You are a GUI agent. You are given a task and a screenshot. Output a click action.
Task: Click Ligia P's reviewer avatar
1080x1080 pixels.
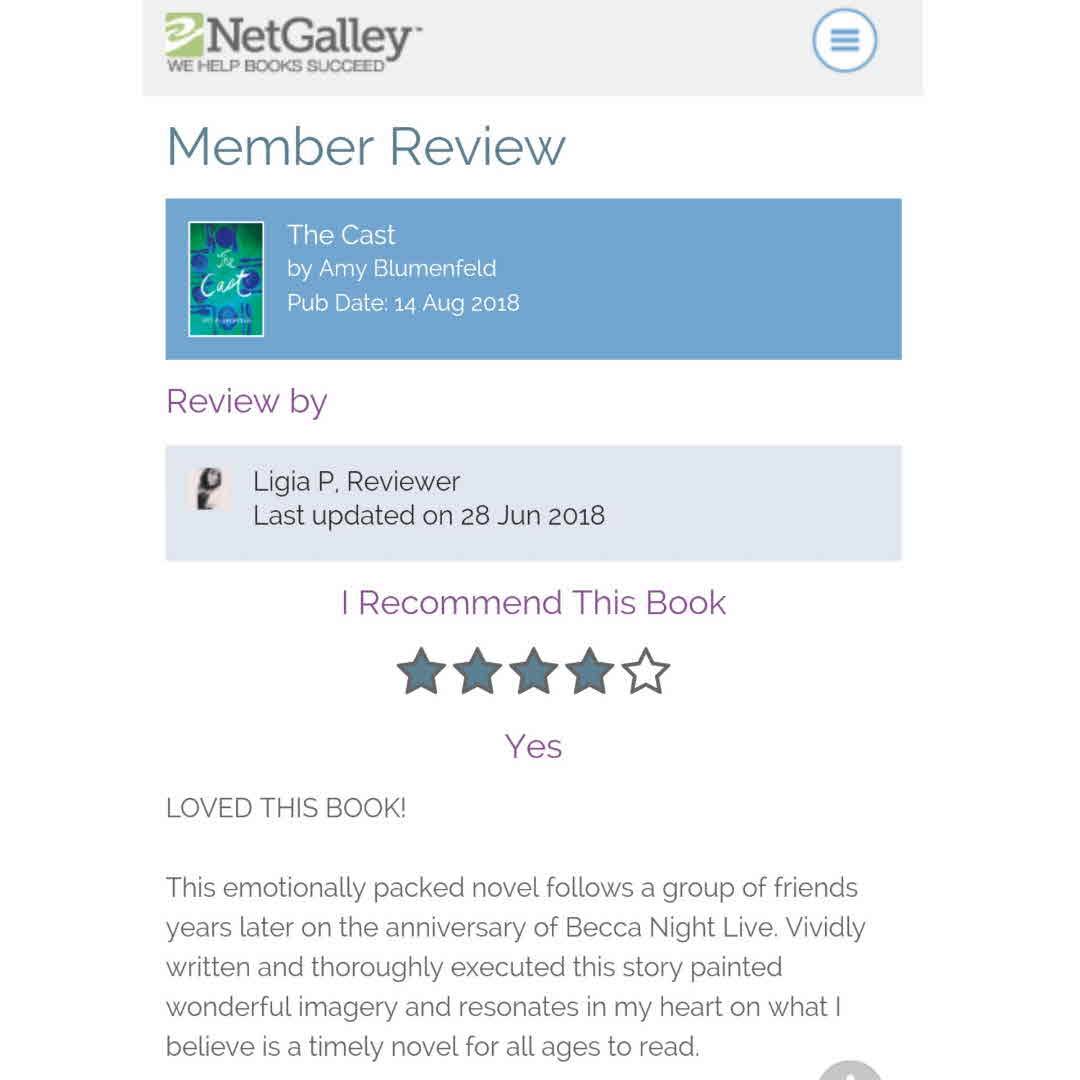(x=209, y=489)
